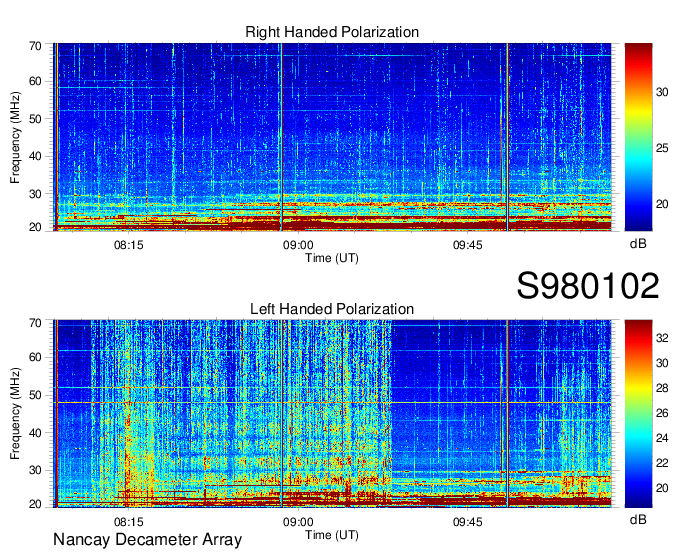Click the 20 MHz tick on top plot
680x552 pixels.
[x=35, y=227]
